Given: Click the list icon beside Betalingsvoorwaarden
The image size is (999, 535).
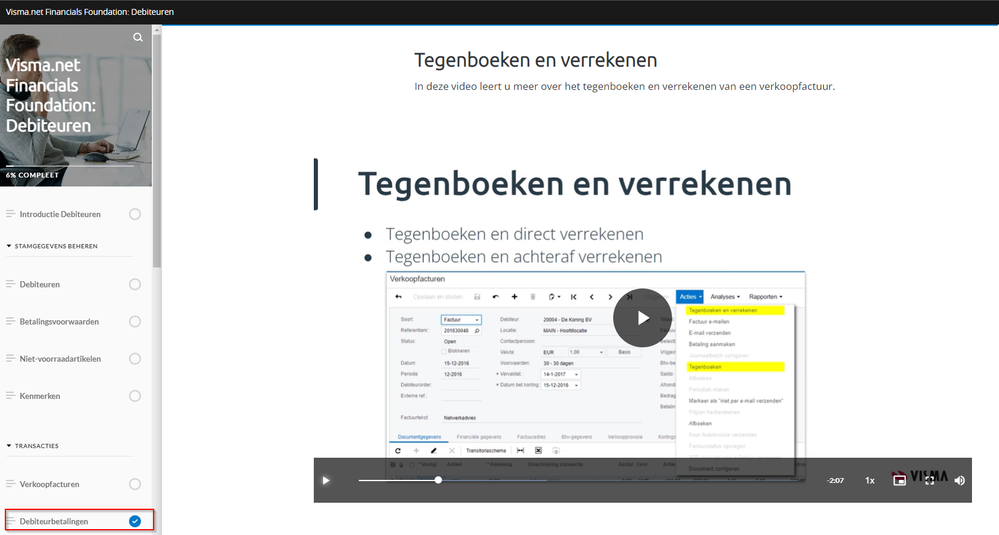Looking at the screenshot, I should 10,322.
